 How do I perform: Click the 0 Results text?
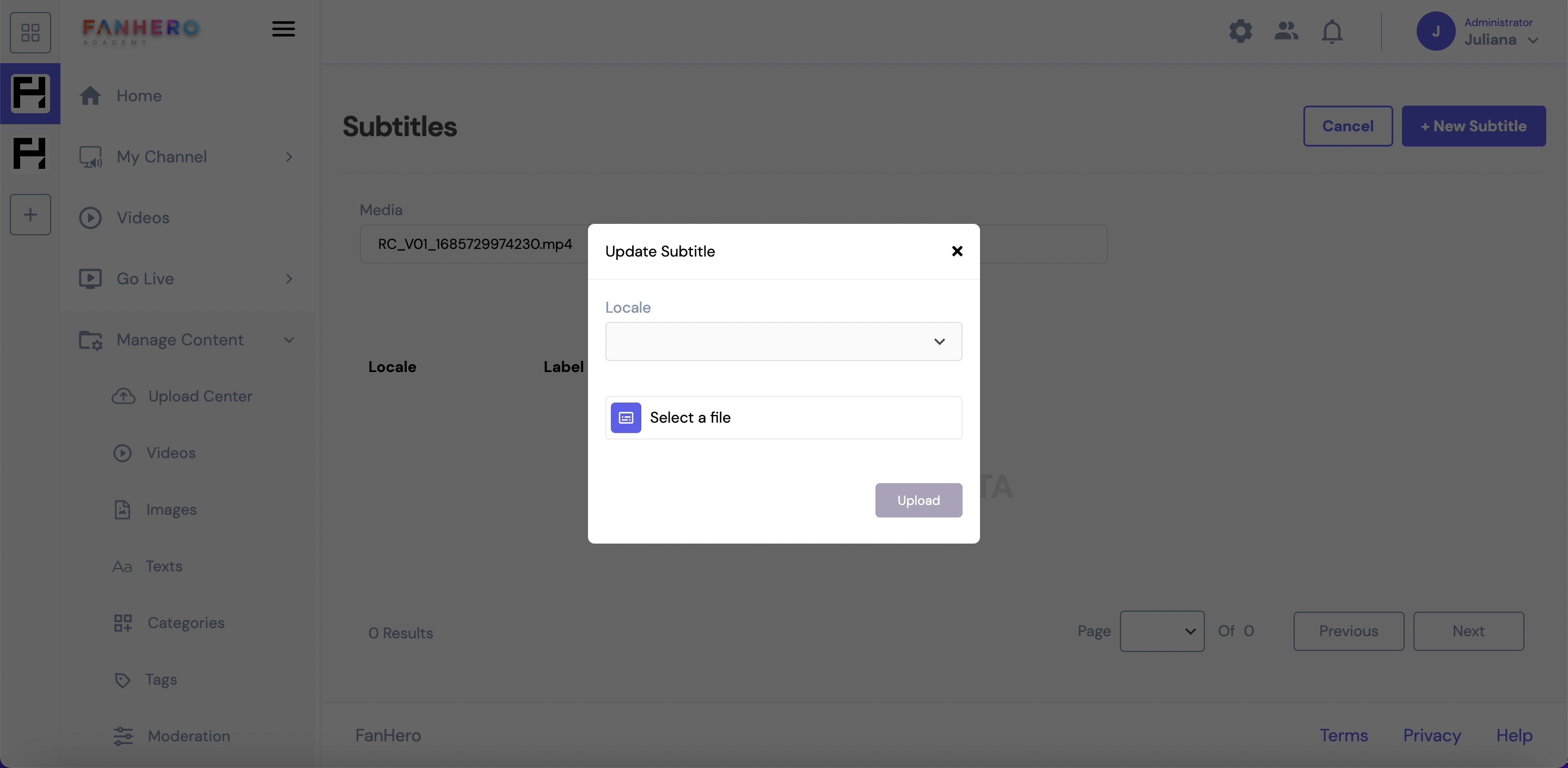pyautogui.click(x=401, y=633)
